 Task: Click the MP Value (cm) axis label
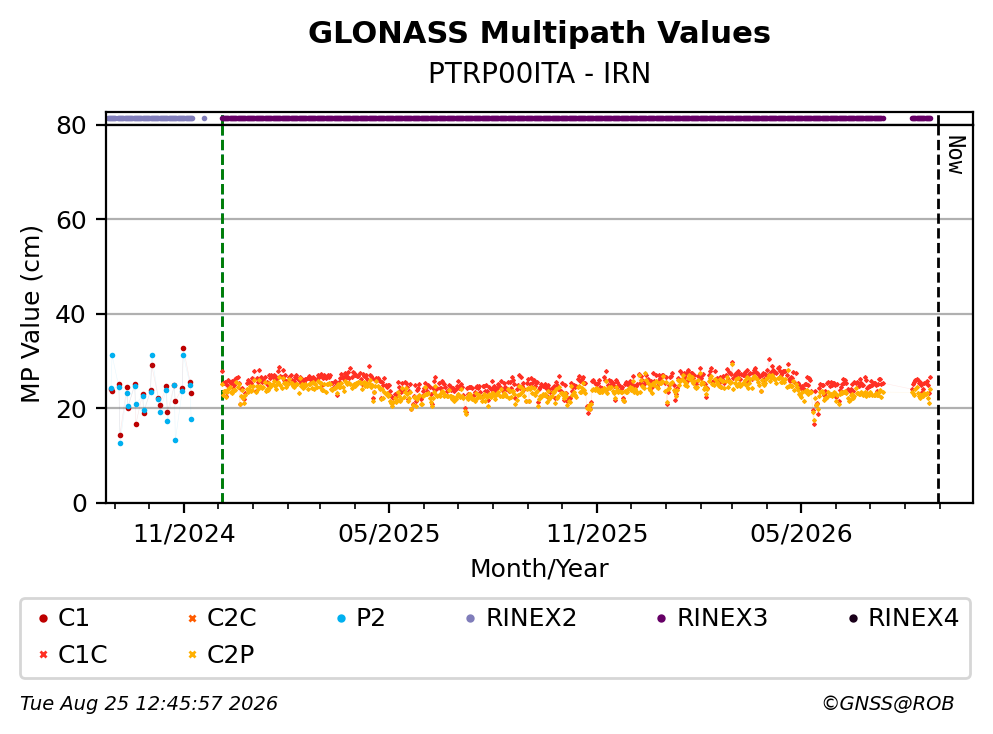[30, 314]
